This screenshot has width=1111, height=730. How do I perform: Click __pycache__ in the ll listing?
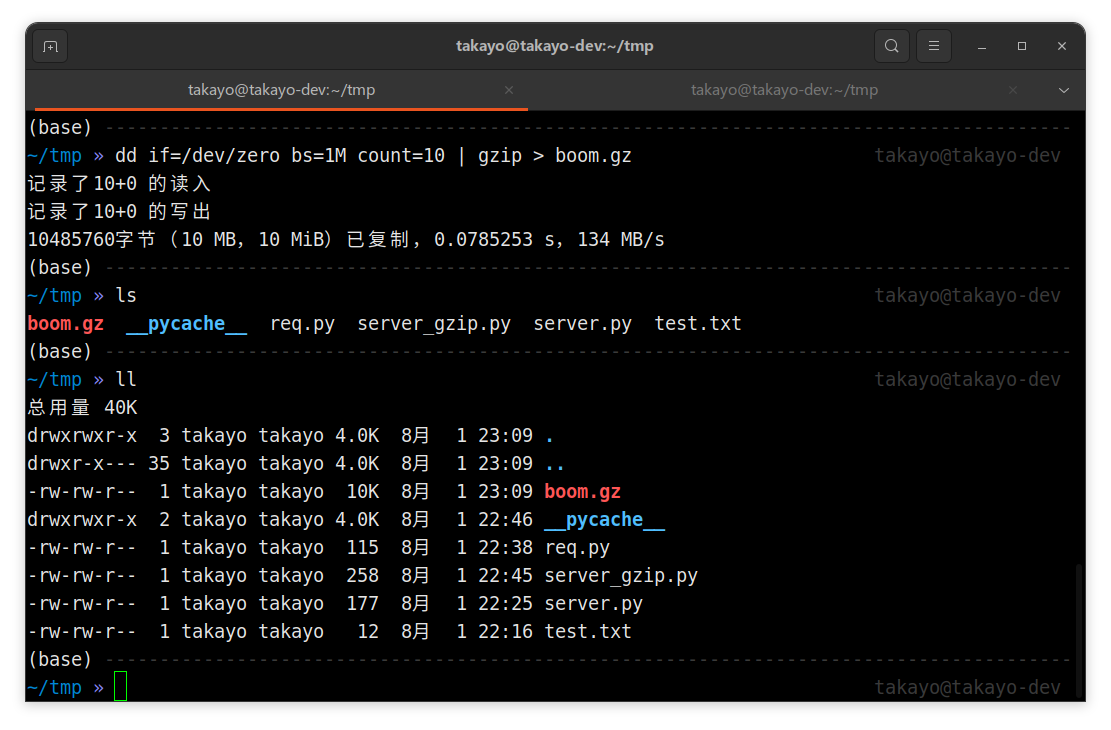click(x=604, y=520)
